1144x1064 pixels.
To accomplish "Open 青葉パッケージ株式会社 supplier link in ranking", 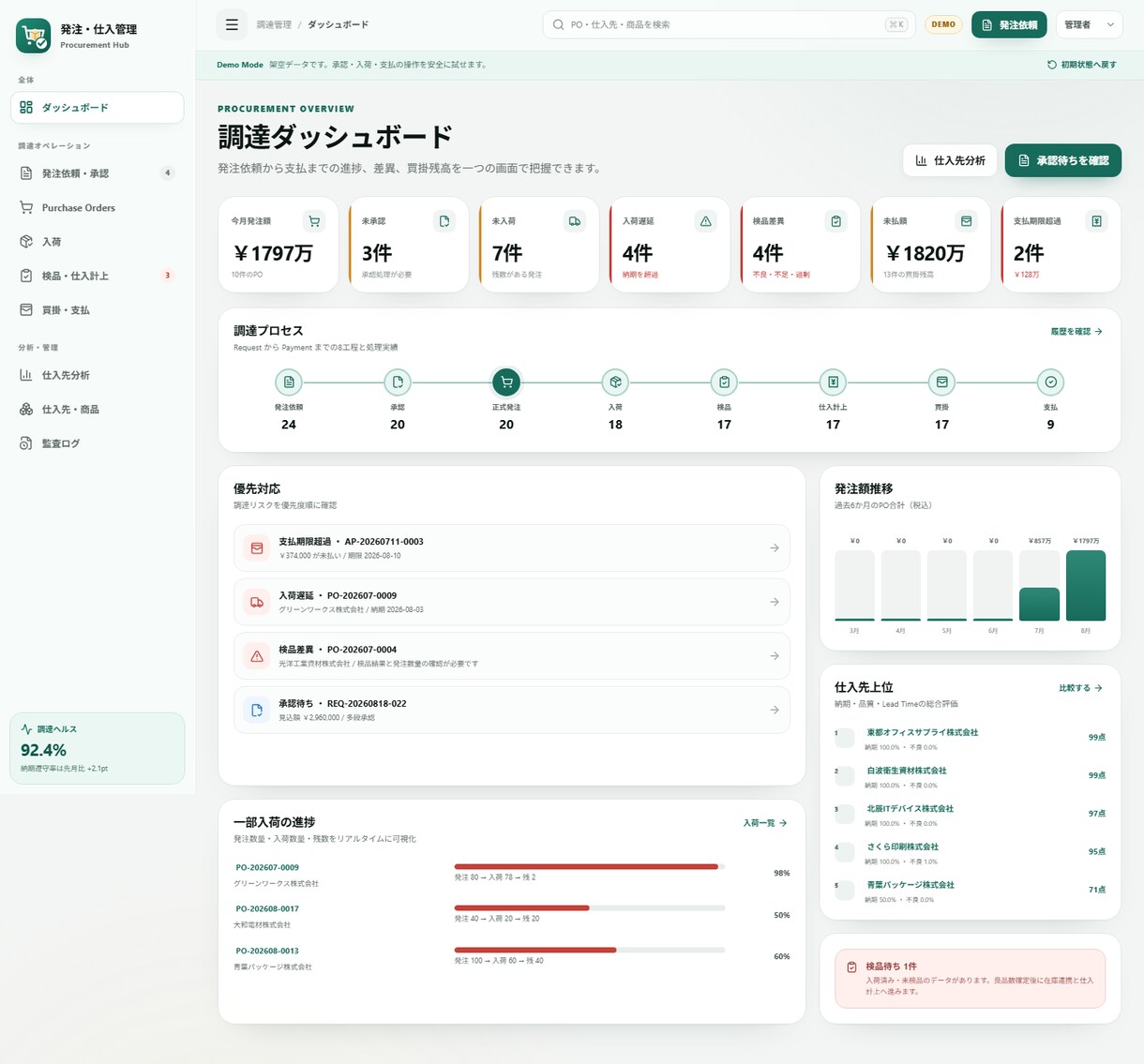I will [x=910, y=885].
